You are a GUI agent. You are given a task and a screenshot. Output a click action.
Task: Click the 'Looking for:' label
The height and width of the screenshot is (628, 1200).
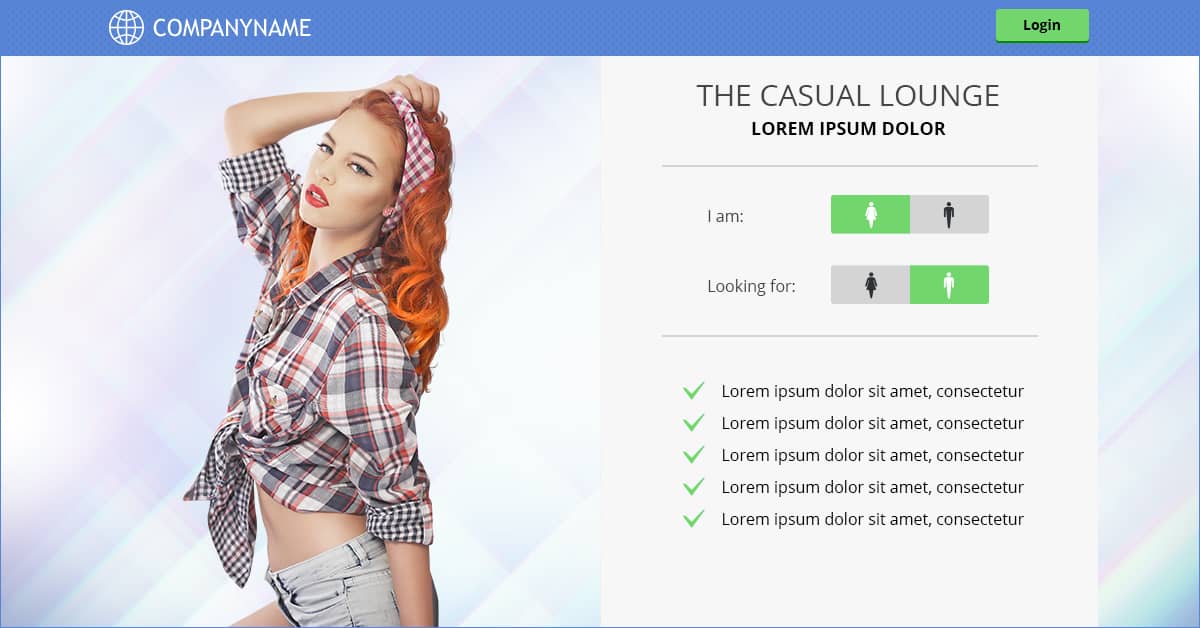tap(751, 286)
